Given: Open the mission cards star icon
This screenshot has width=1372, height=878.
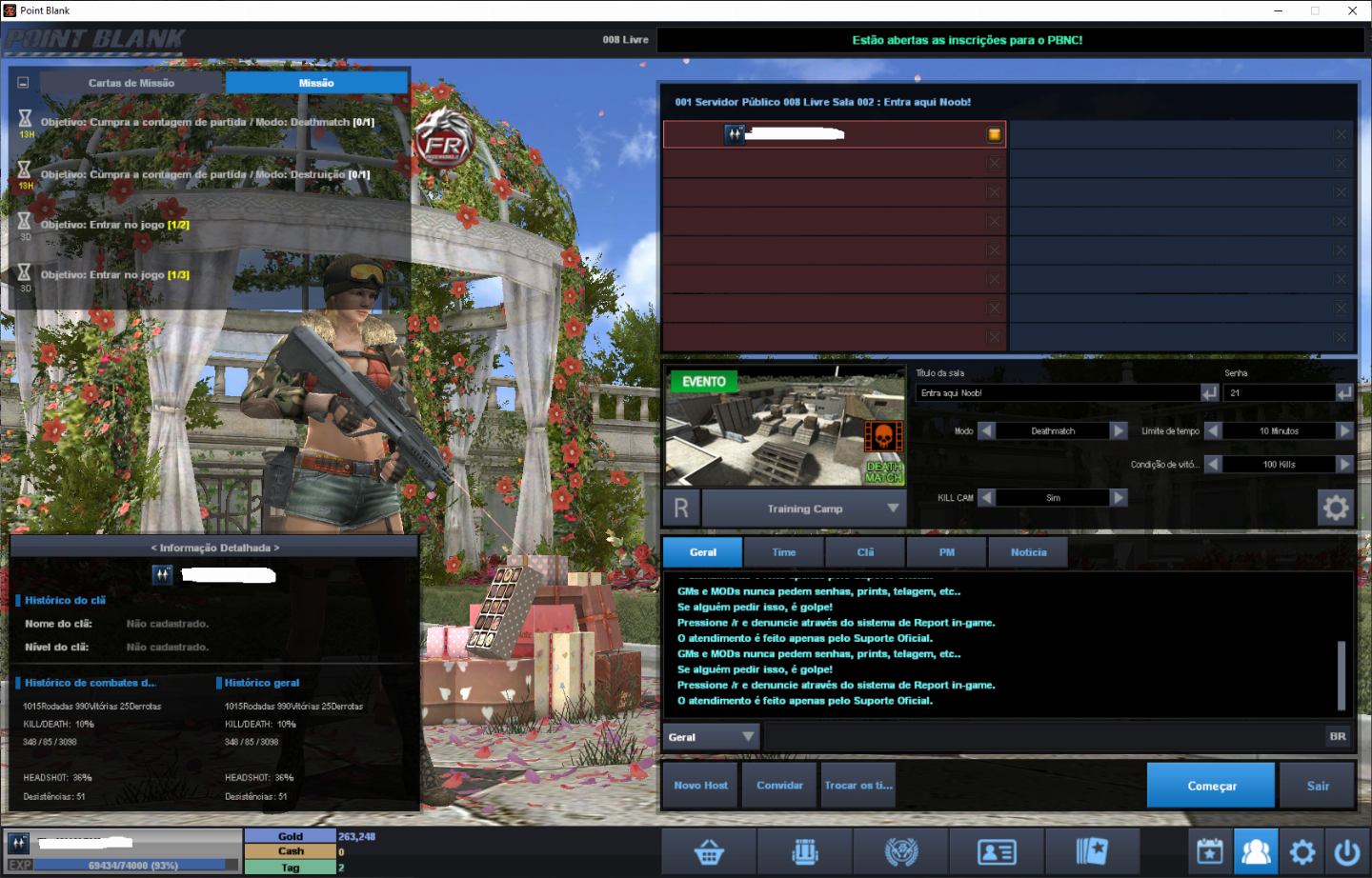Looking at the screenshot, I should [1093, 851].
